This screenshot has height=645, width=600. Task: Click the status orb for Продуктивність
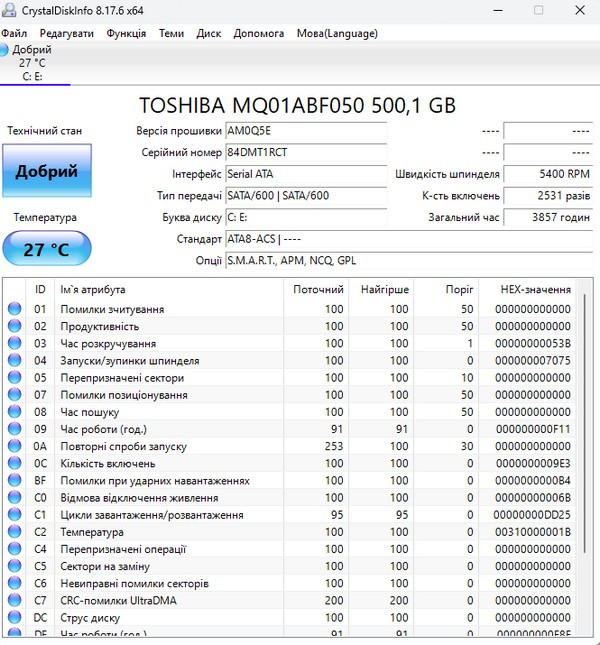[14, 326]
